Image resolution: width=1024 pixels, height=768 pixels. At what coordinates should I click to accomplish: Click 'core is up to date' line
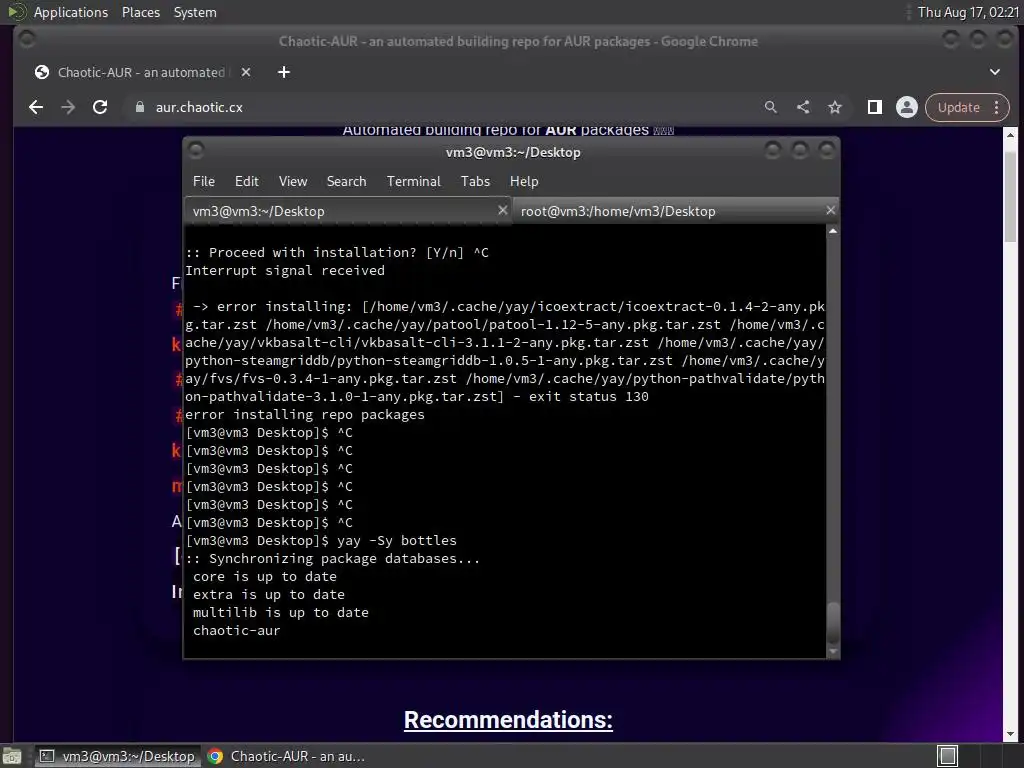[x=264, y=577]
